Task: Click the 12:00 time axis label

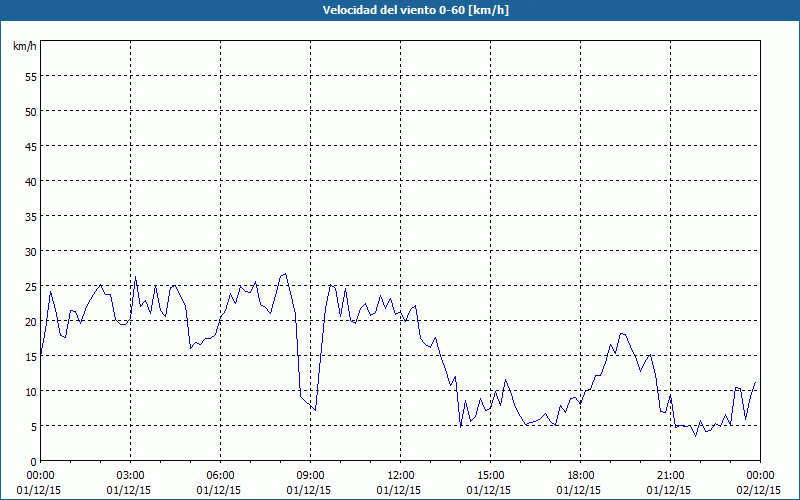Action: coord(401,476)
